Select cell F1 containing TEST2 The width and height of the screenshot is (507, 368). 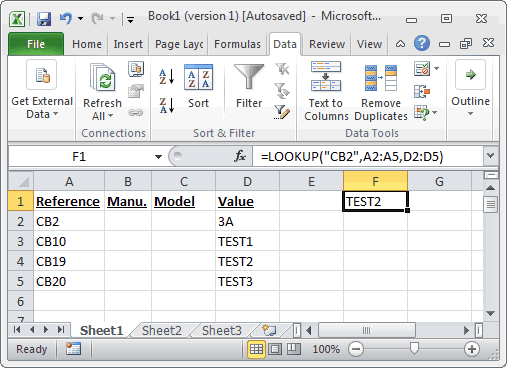[375, 201]
